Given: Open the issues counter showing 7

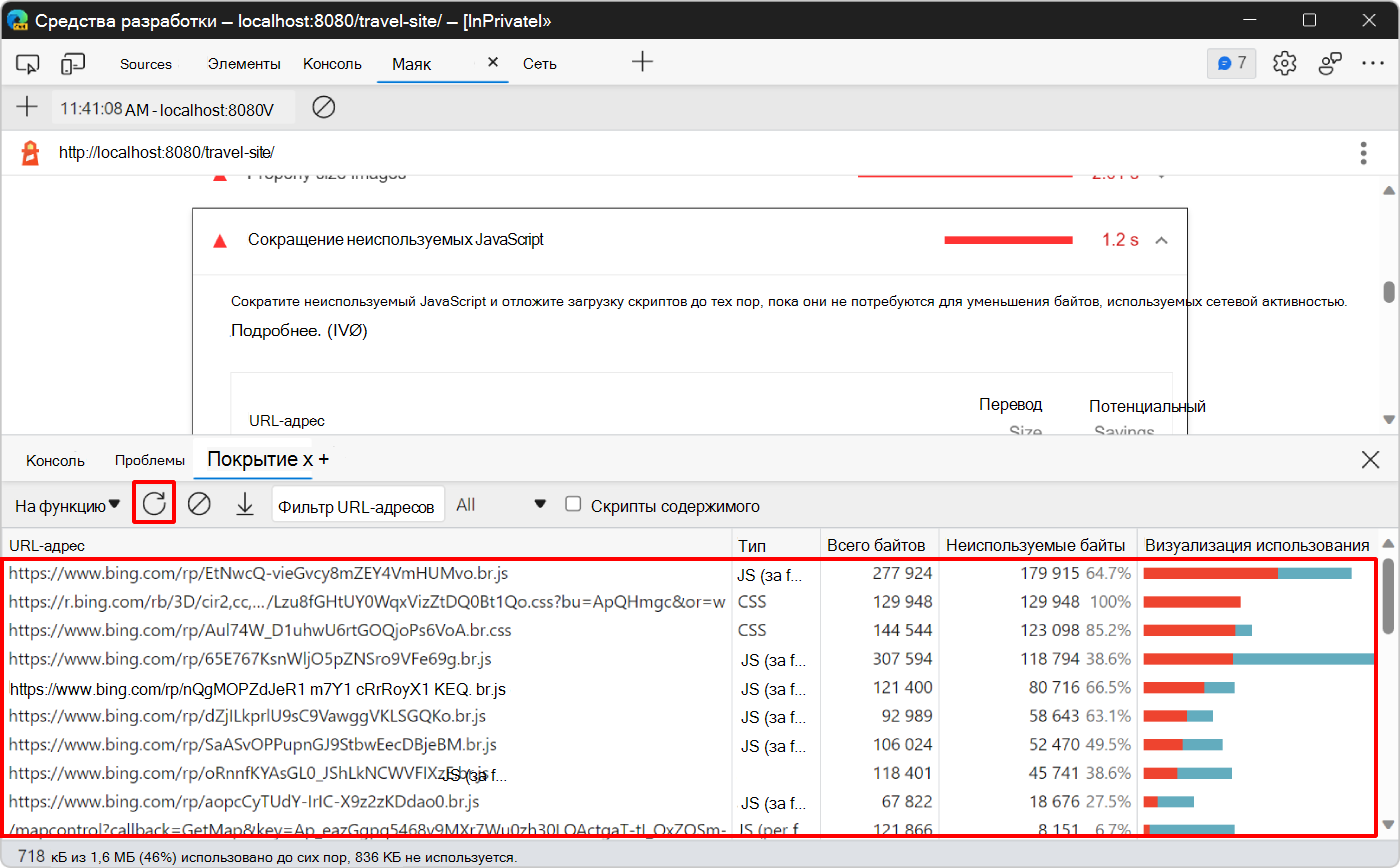Looking at the screenshot, I should point(1231,62).
